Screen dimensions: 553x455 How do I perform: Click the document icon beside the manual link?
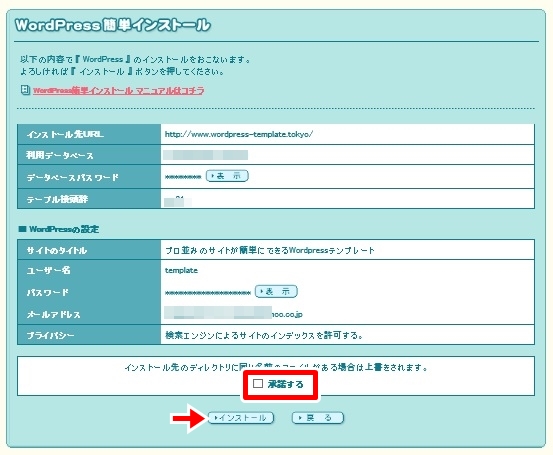pyautogui.click(x=25, y=90)
